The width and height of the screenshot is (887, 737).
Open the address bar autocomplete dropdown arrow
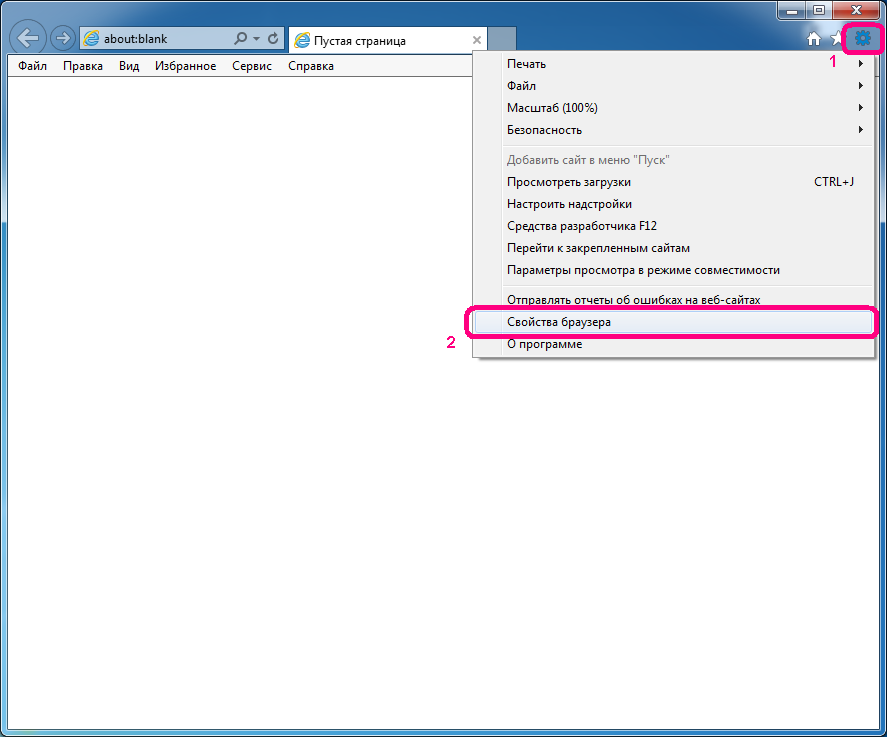[x=256, y=39]
